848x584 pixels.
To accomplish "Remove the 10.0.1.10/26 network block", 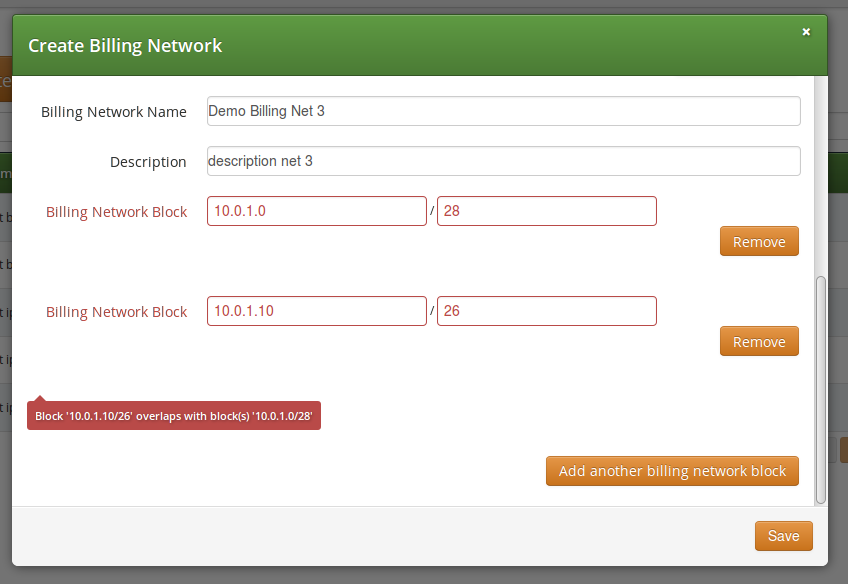I will click(759, 342).
